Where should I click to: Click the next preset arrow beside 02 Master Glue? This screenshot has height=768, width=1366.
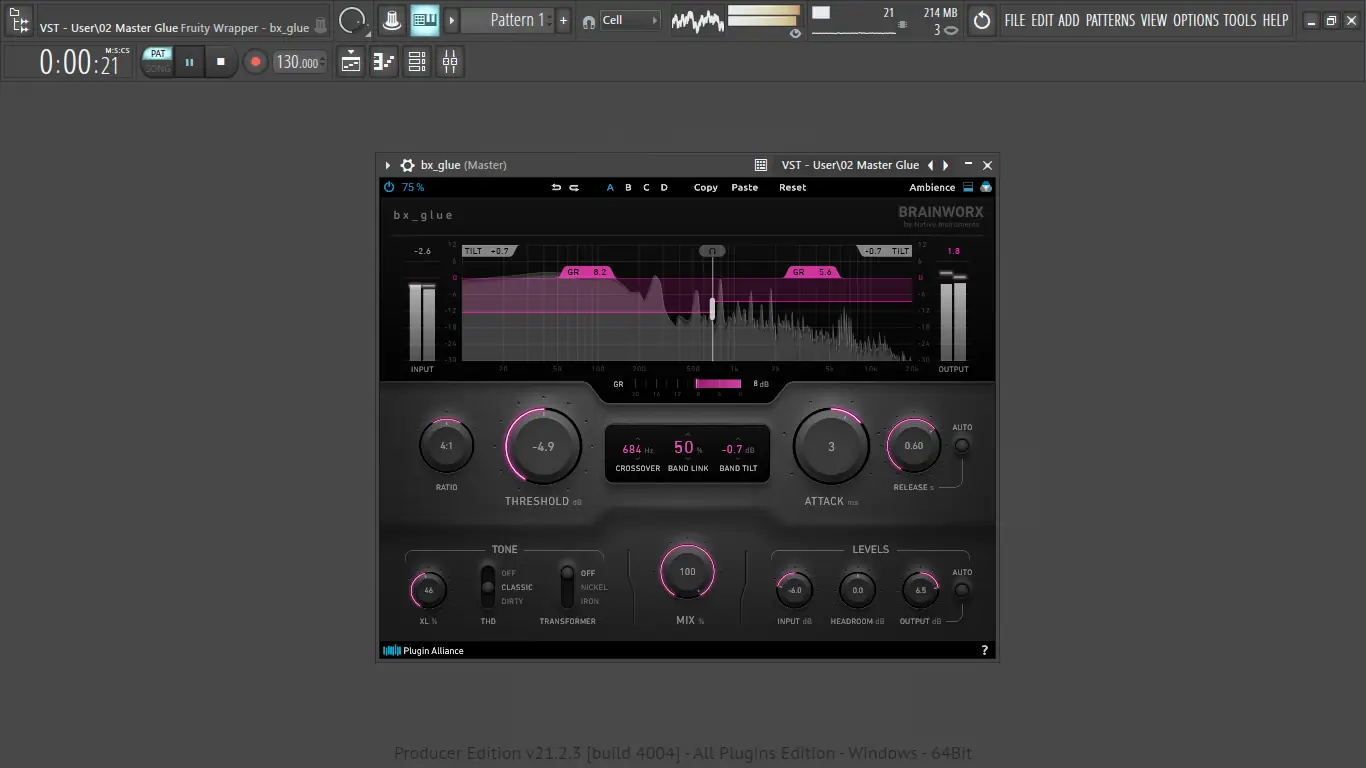pyautogui.click(x=945, y=164)
